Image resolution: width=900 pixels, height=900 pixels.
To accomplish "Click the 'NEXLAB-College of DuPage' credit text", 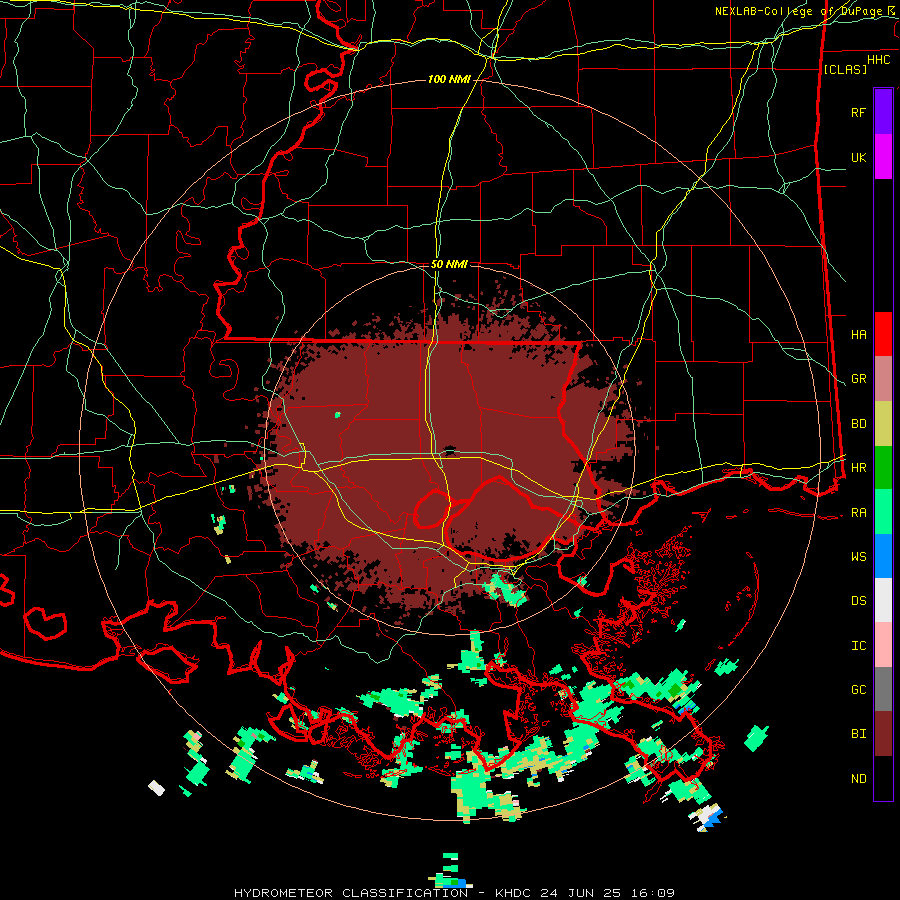I will (x=800, y=11).
